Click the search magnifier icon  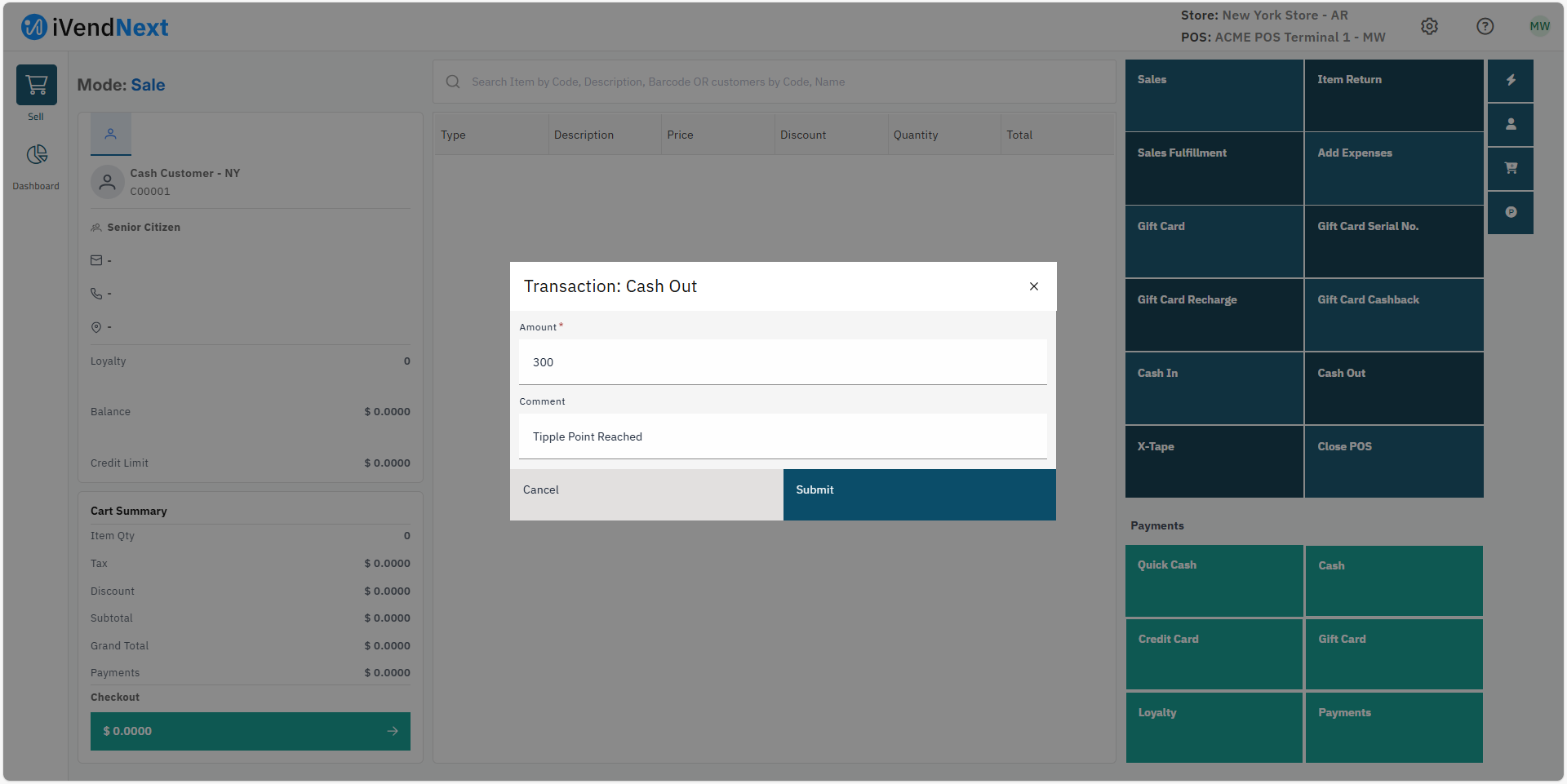[x=453, y=82]
